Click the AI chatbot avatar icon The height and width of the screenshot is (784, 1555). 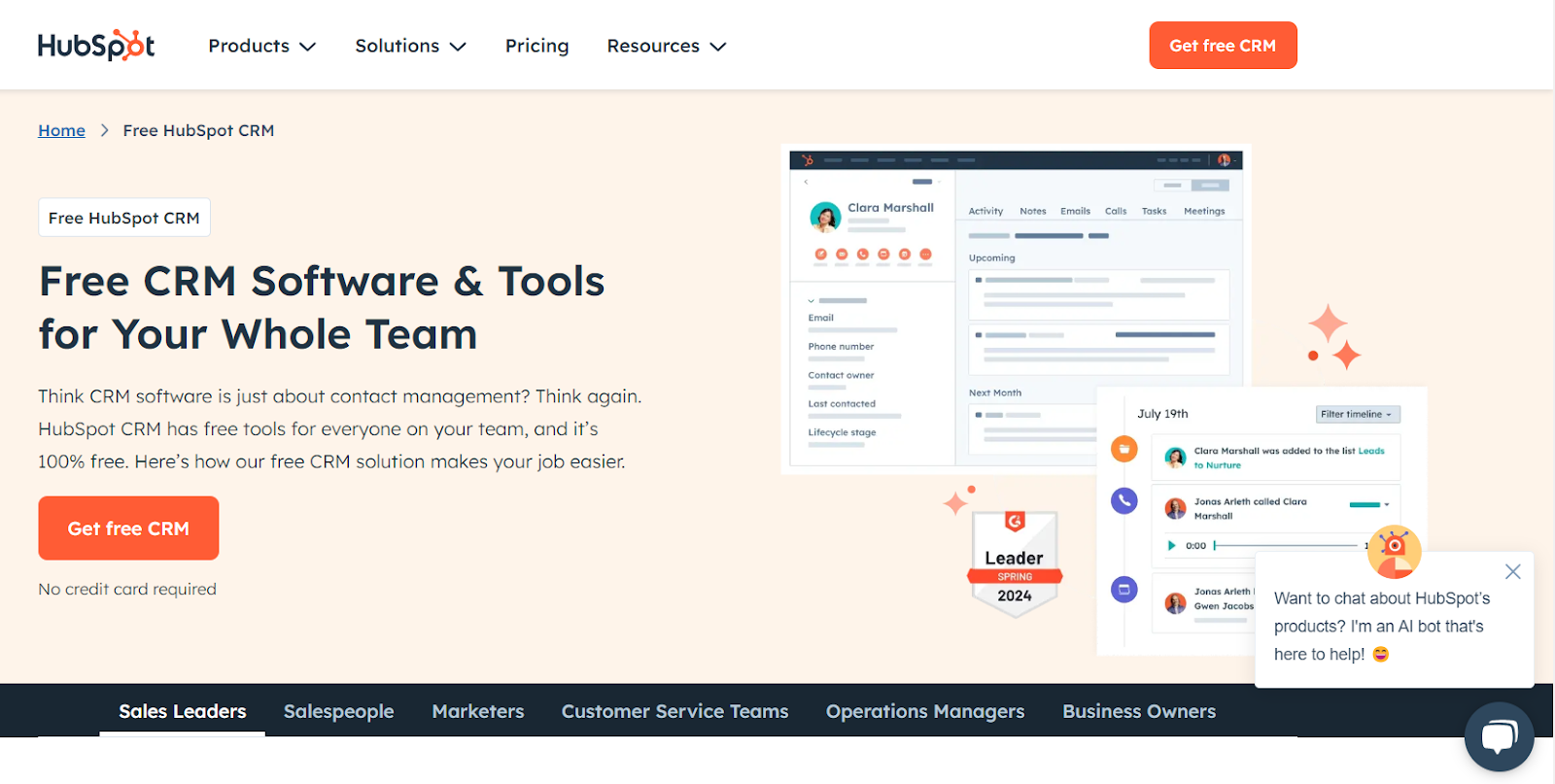click(1394, 552)
